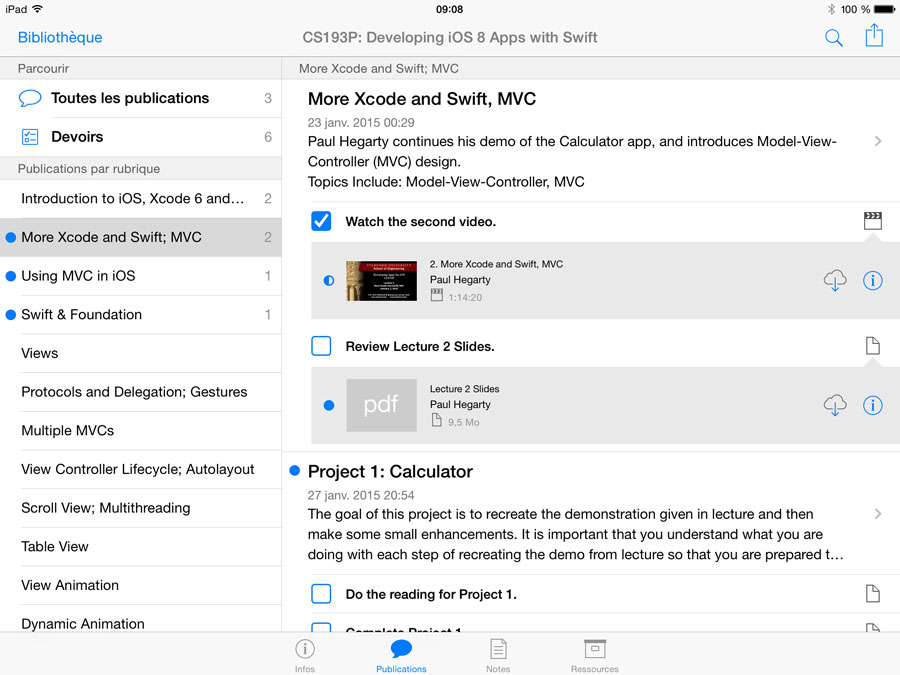Tap the search magnifier icon
The image size is (900, 675).
click(833, 38)
